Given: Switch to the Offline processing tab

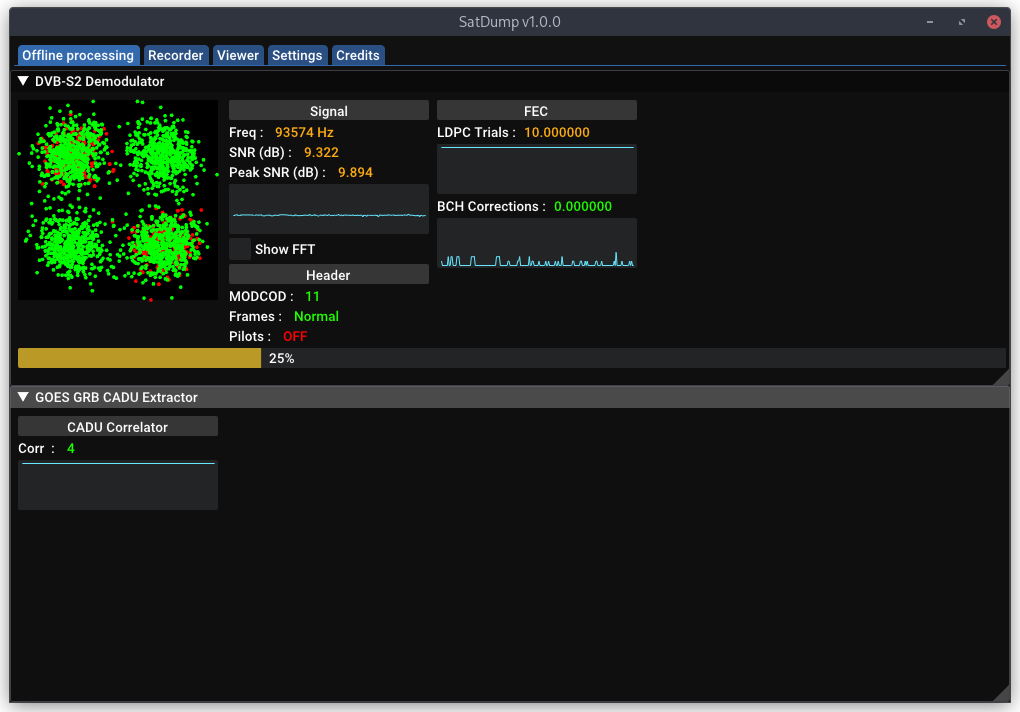Looking at the screenshot, I should [78, 55].
